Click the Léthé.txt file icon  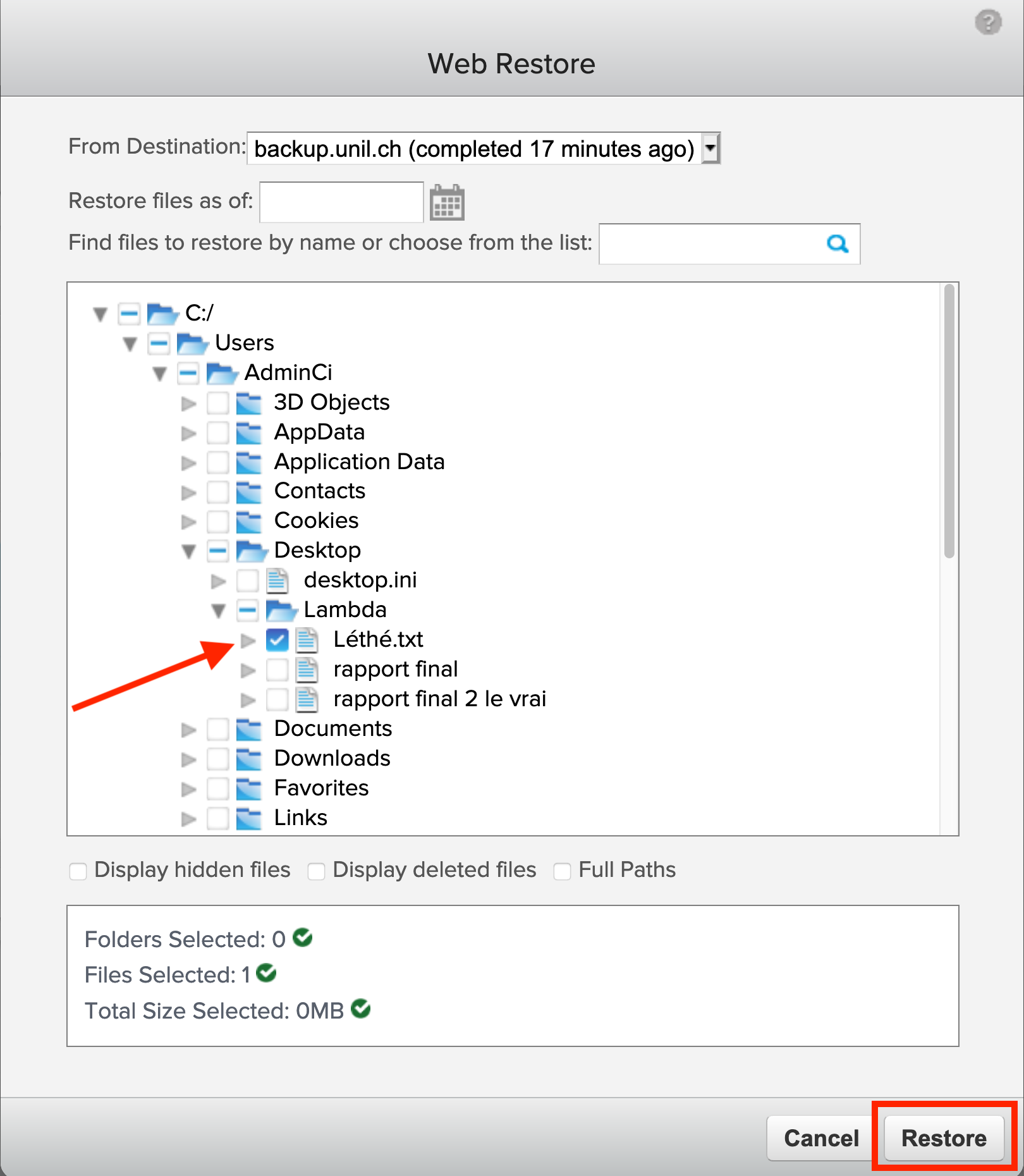click(307, 640)
